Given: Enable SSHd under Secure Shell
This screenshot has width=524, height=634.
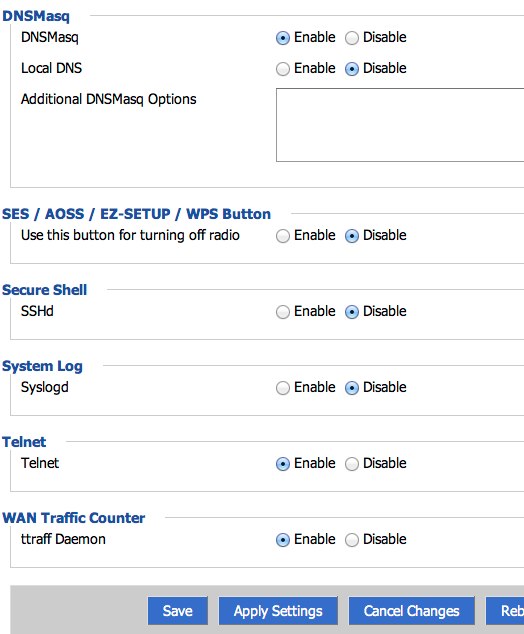Looking at the screenshot, I should point(283,312).
